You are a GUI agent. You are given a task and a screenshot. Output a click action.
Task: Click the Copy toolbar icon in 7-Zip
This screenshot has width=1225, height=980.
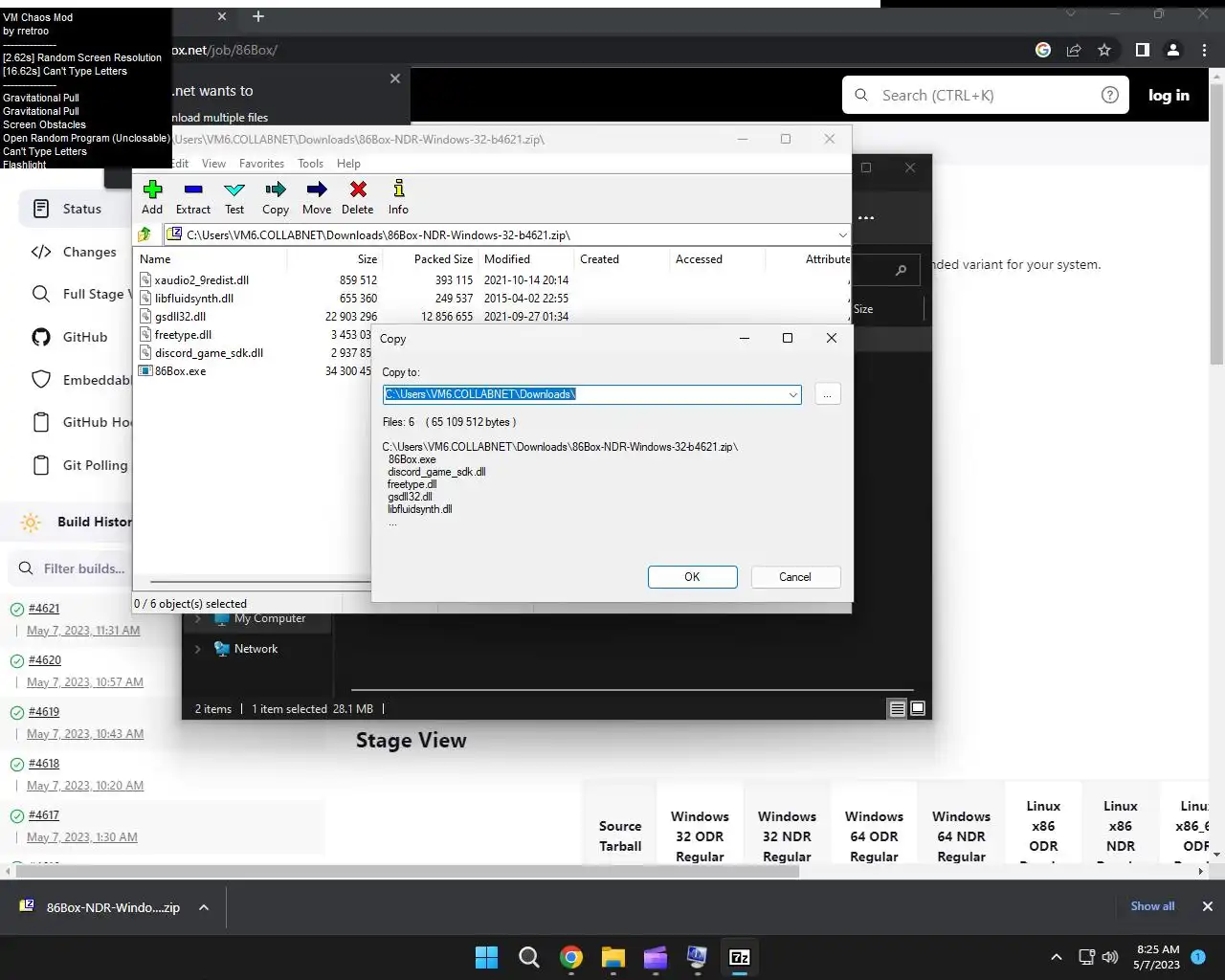[276, 189]
